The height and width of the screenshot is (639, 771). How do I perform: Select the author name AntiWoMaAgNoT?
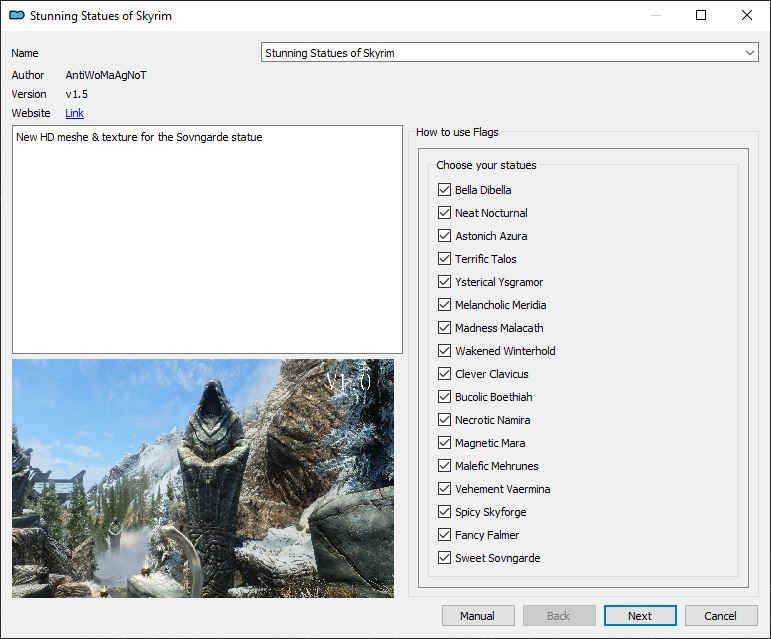(x=106, y=75)
